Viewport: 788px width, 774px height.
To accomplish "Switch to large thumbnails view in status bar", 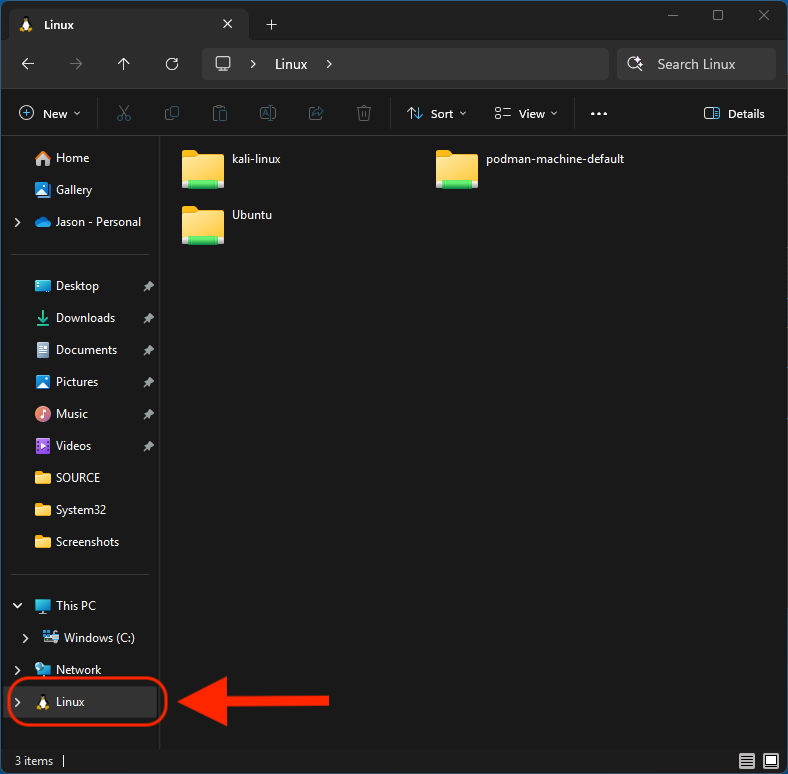I will tap(771, 761).
